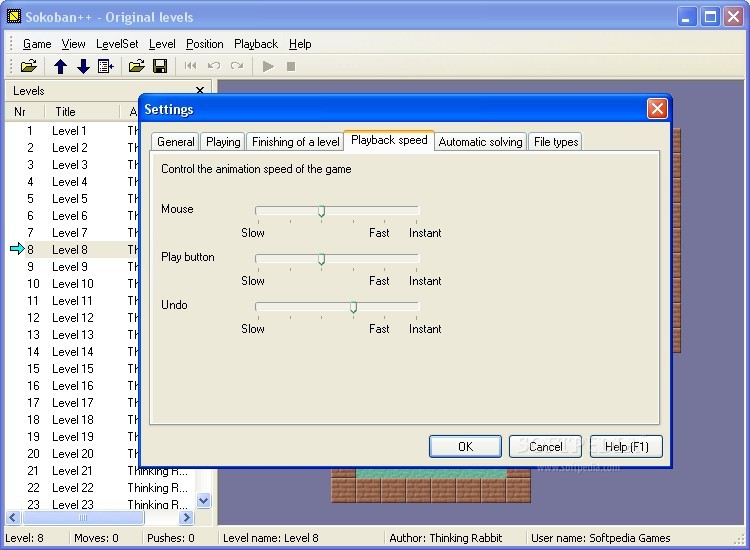The width and height of the screenshot is (750, 550).
Task: Close the Levels panel with the X
Action: (200, 90)
